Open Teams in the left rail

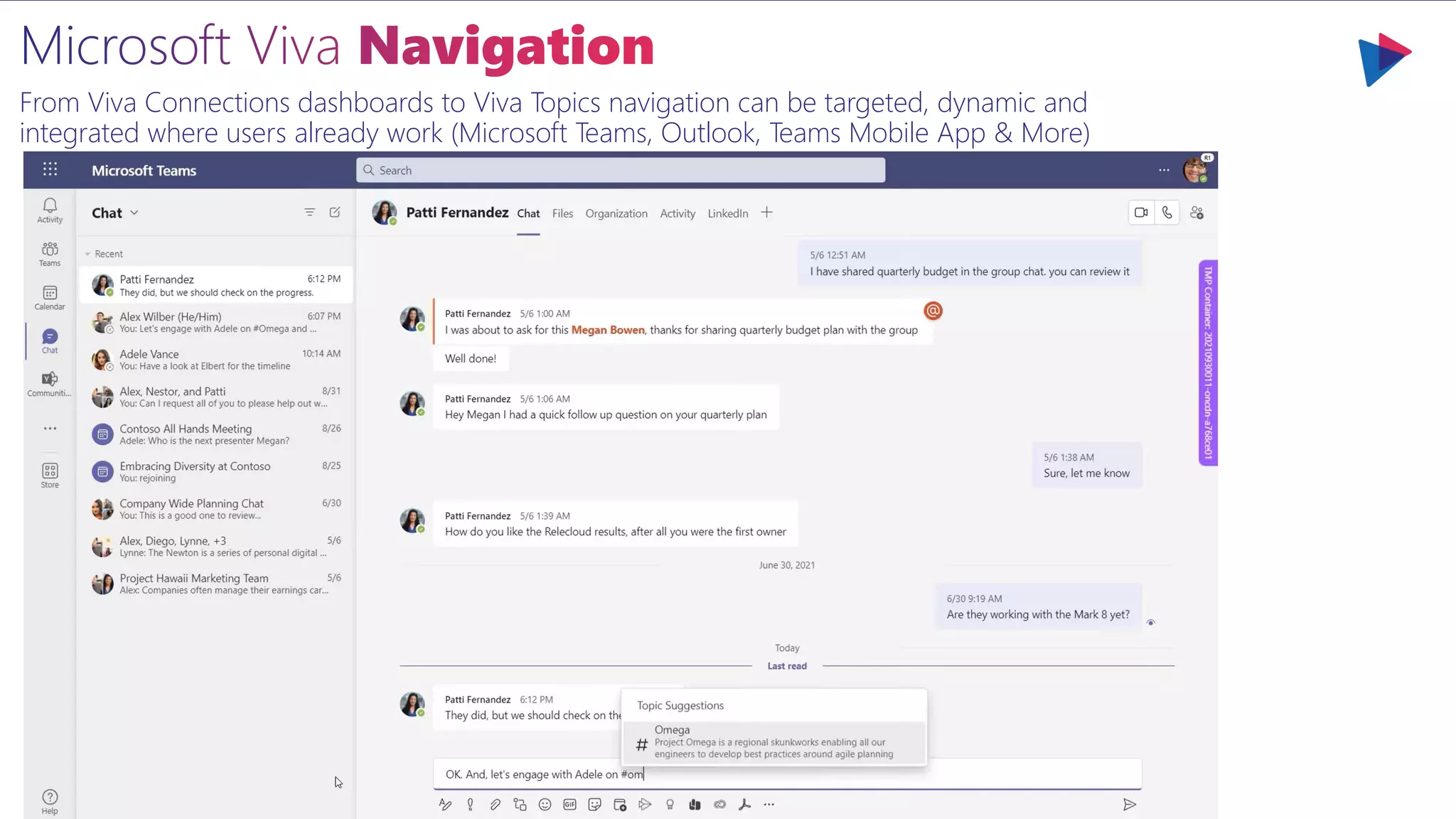pyautogui.click(x=50, y=255)
